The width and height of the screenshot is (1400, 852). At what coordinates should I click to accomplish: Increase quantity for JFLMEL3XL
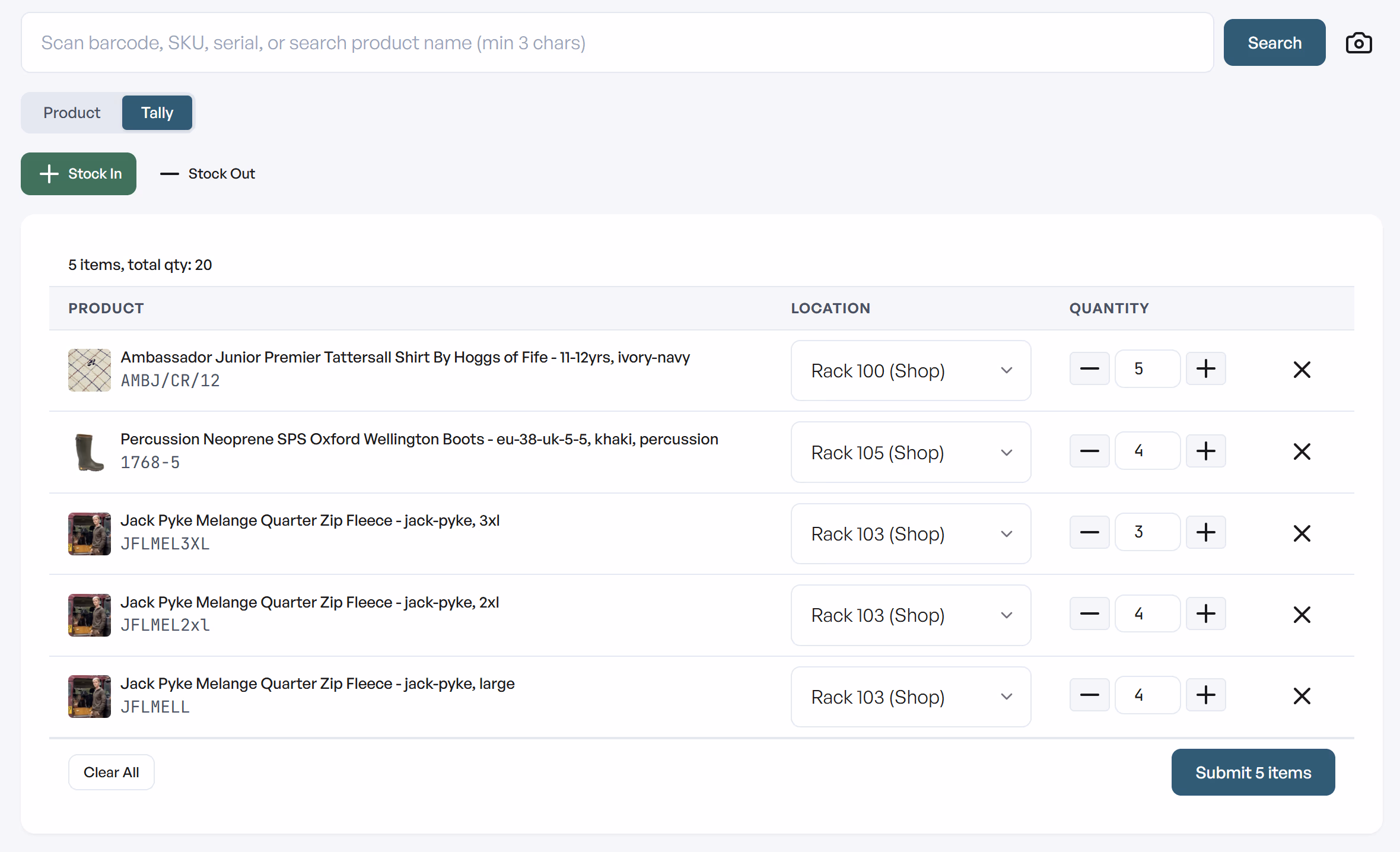pos(1205,532)
